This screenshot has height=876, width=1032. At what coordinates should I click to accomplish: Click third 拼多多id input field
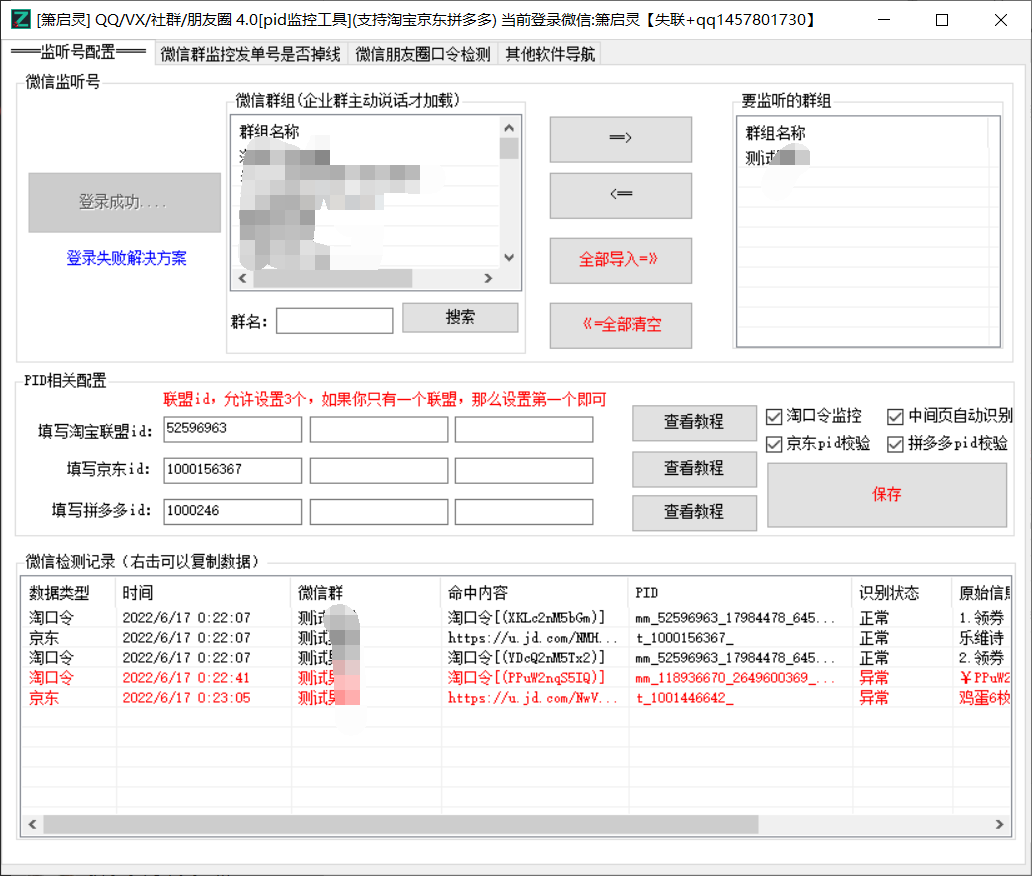click(524, 511)
